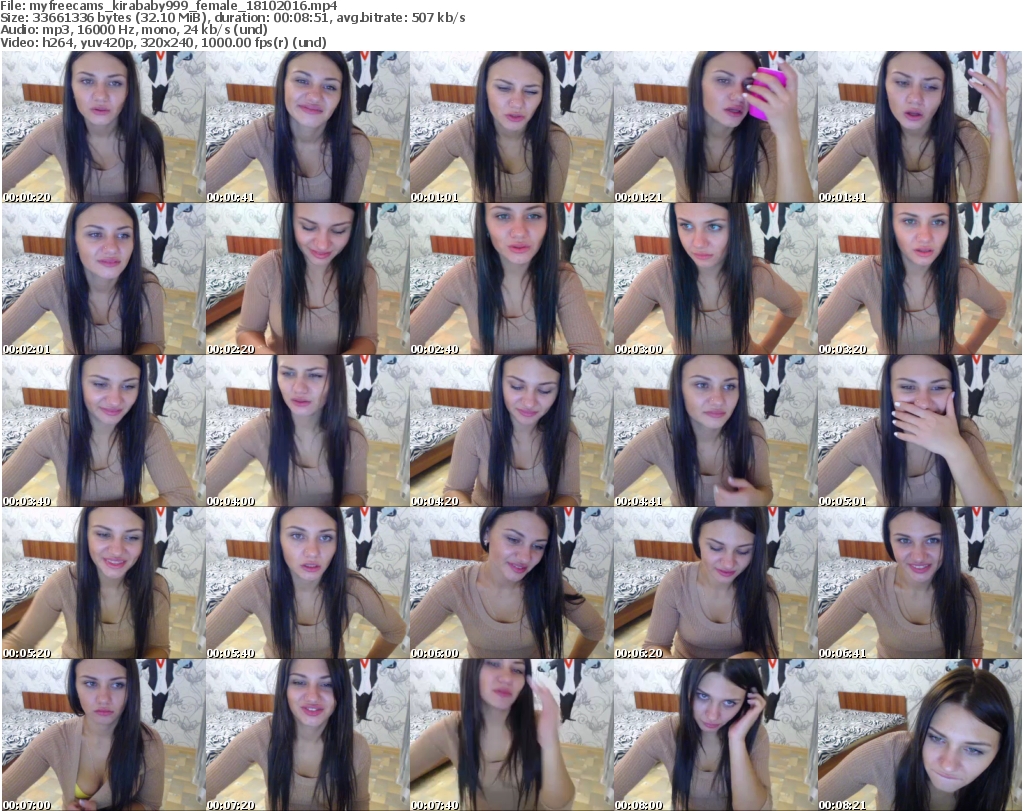Viewport: 1024px width, 811px height.
Task: Select the frame thumbnail stamped 00:03:00
Action: 716,279
